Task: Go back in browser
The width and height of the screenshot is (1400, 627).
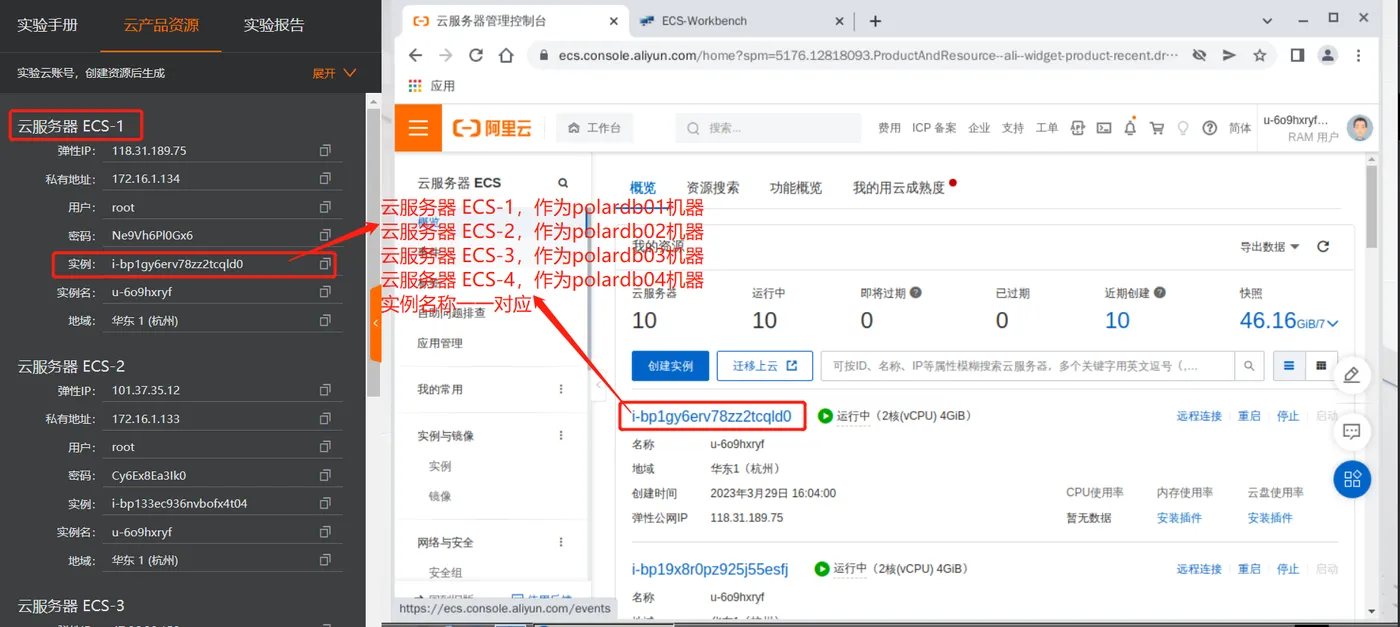Action: tap(416, 56)
